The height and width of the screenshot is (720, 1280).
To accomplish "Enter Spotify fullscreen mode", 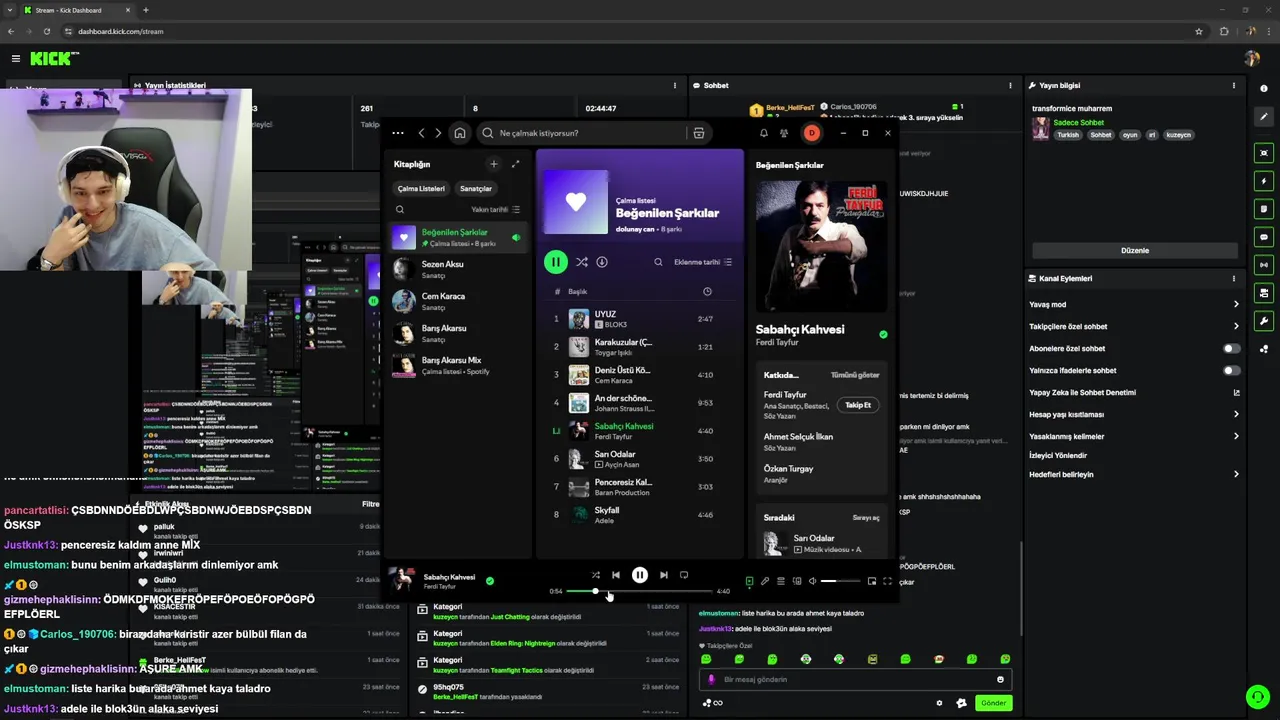I will [887, 581].
